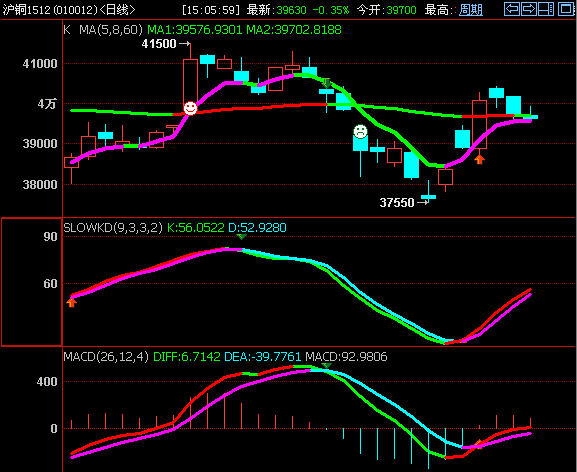The image size is (577, 472).
Task: Click the red smiley face buy marker
Action: pyautogui.click(x=190, y=108)
